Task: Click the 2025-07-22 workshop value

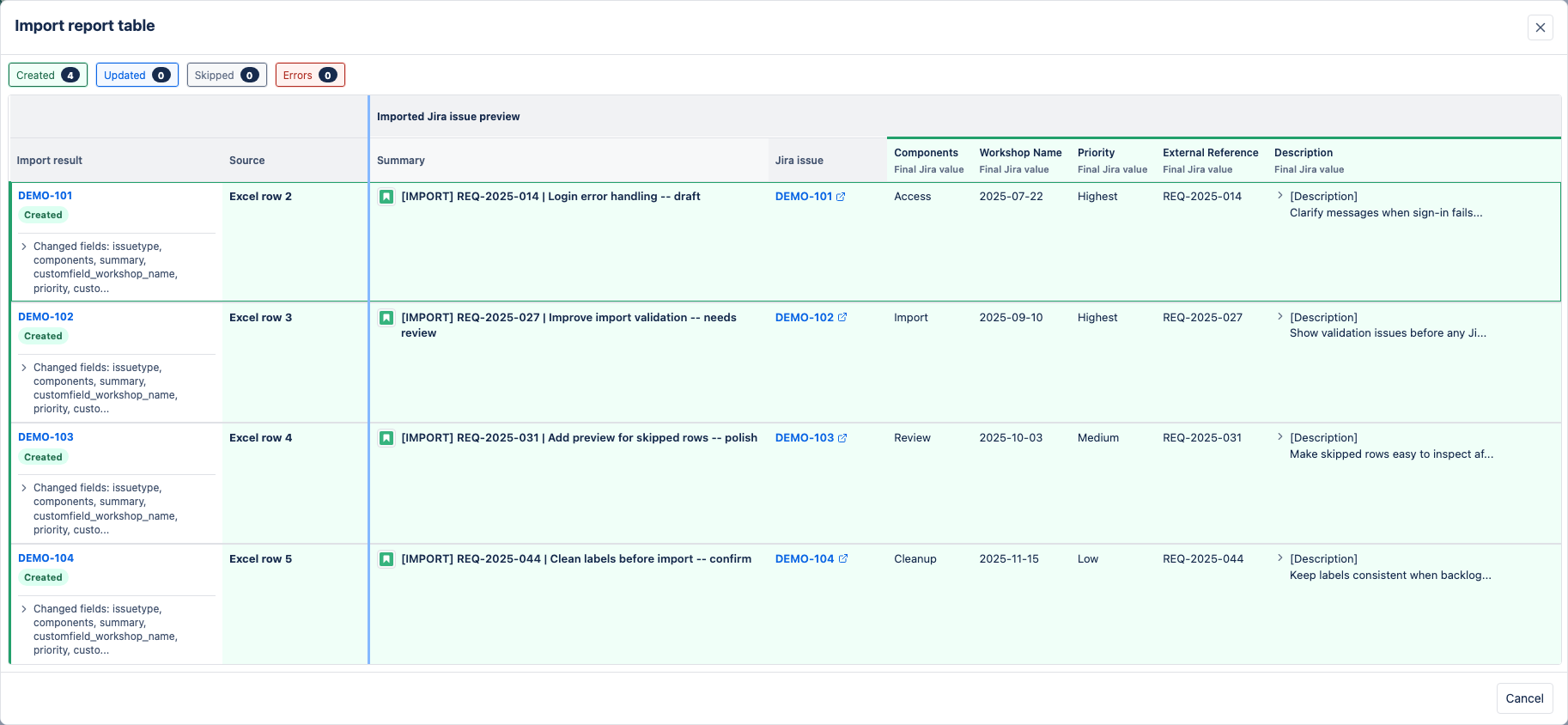Action: [1011, 197]
